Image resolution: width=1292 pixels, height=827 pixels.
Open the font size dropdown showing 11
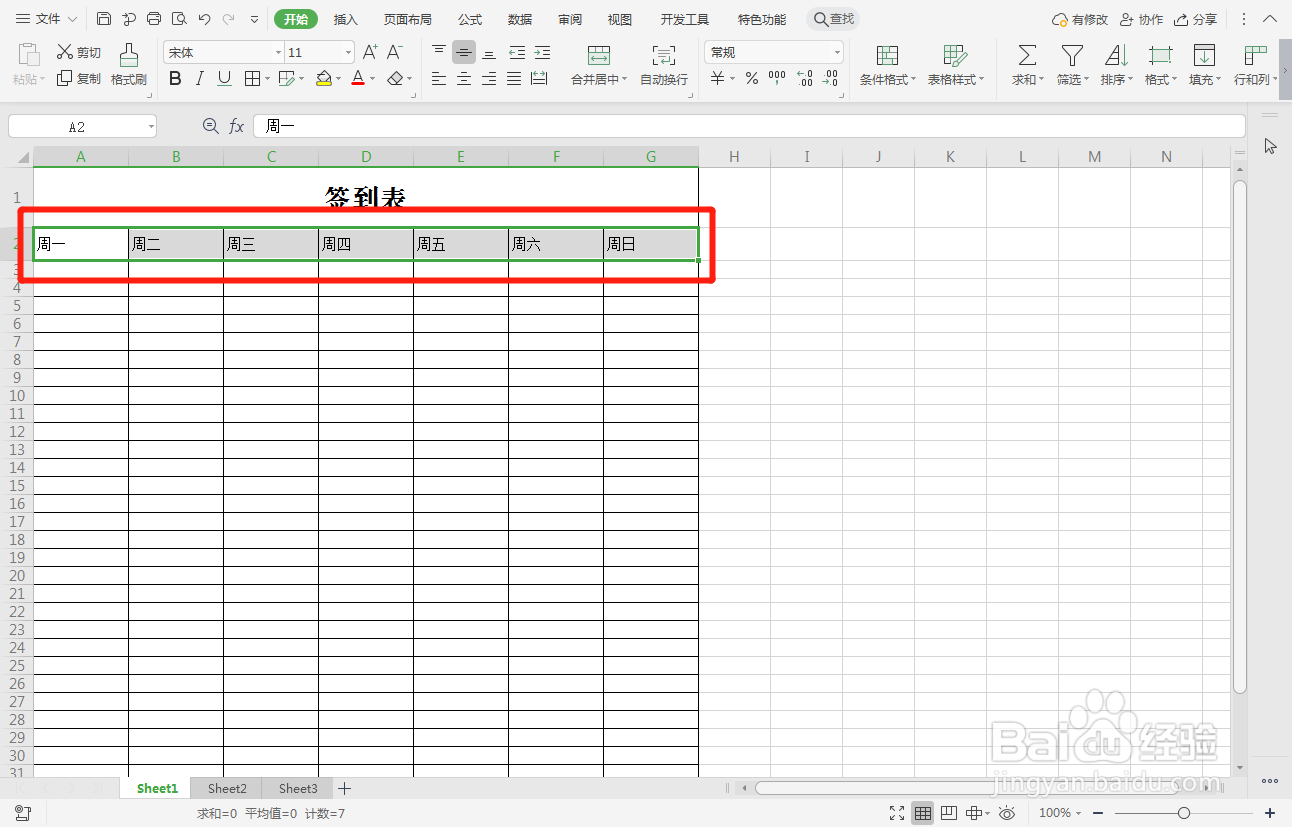point(348,53)
